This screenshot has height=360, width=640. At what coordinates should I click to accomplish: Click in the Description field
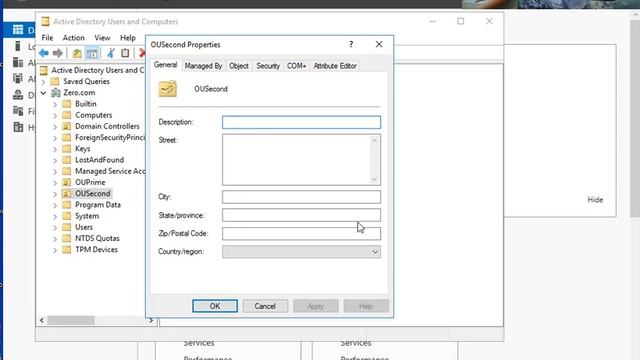click(x=301, y=122)
